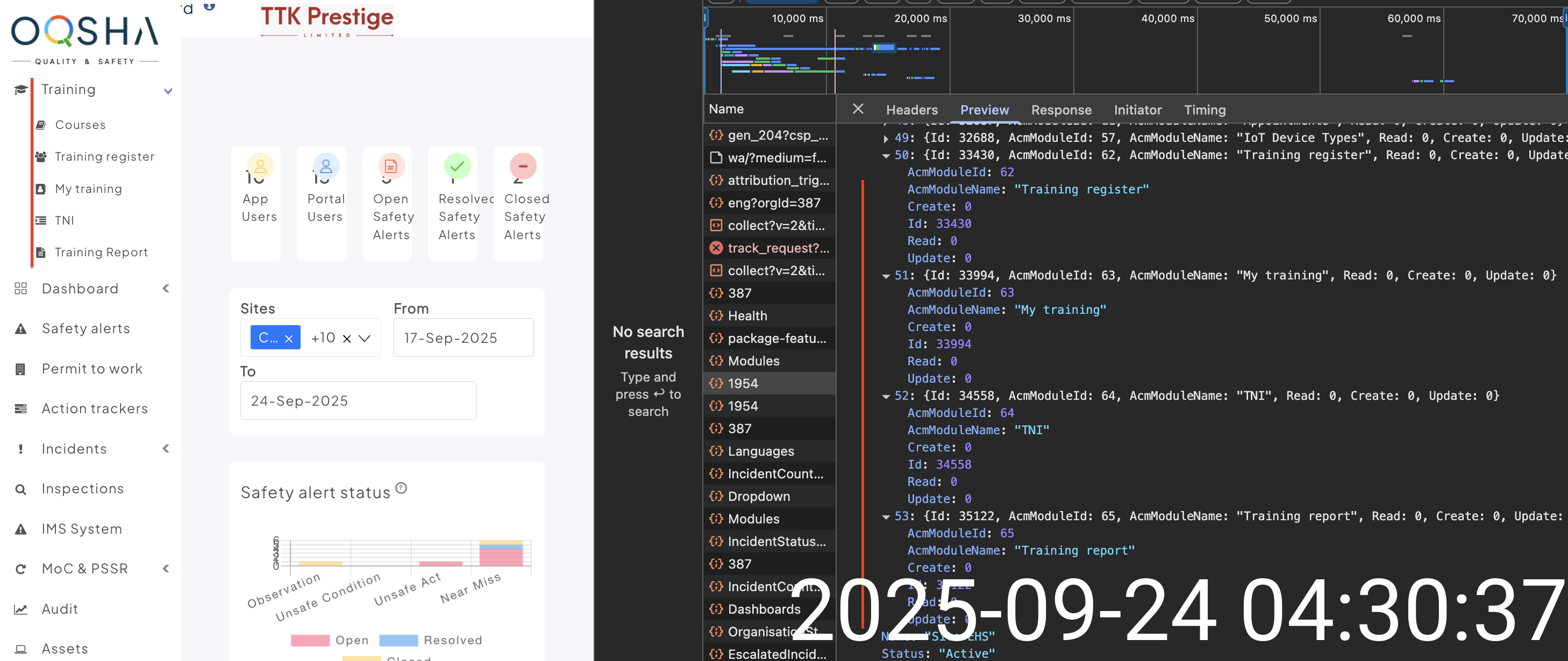Click the Safety alert status help icon
This screenshot has height=661, width=1568.
click(401, 488)
